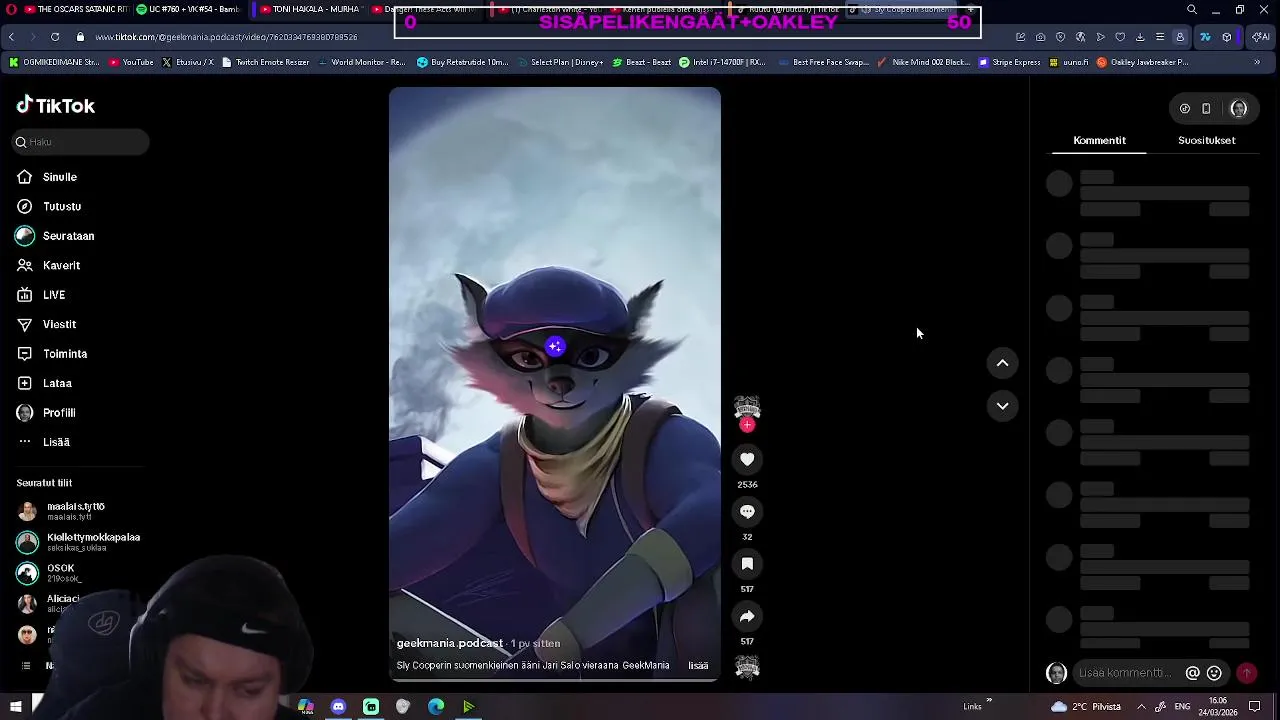Open Windows Start menu
The width and height of the screenshot is (1280, 720).
(15, 707)
